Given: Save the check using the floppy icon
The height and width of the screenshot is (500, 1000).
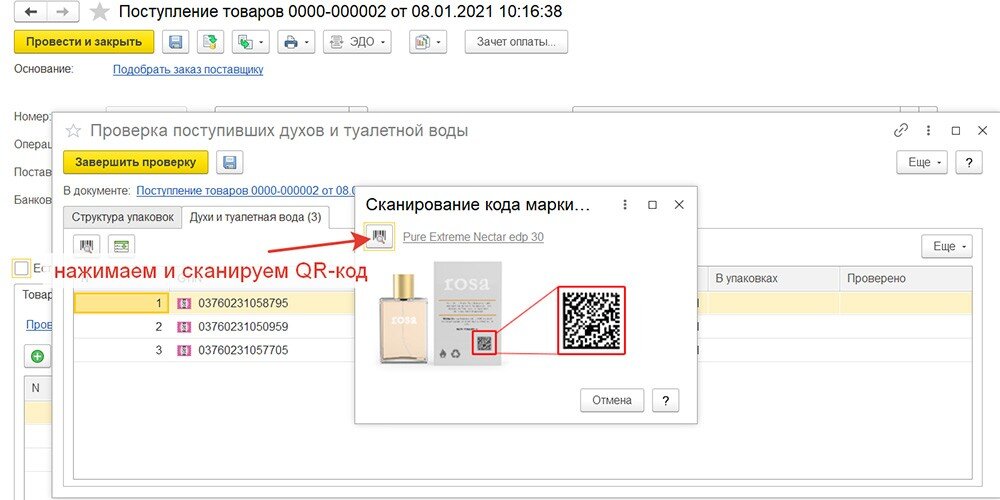Looking at the screenshot, I should (230, 162).
